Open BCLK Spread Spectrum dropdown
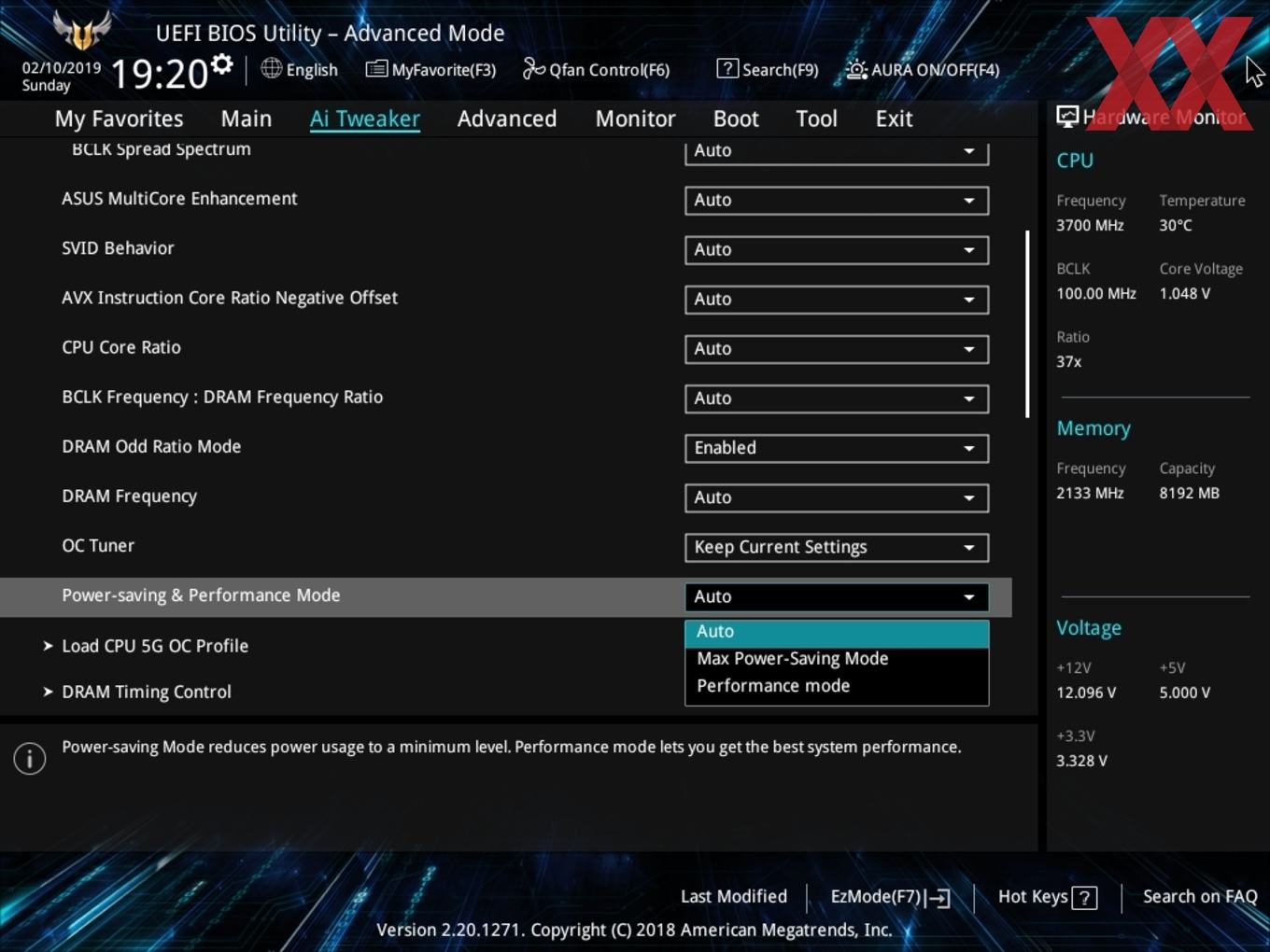The height and width of the screenshot is (952, 1270). tap(837, 152)
